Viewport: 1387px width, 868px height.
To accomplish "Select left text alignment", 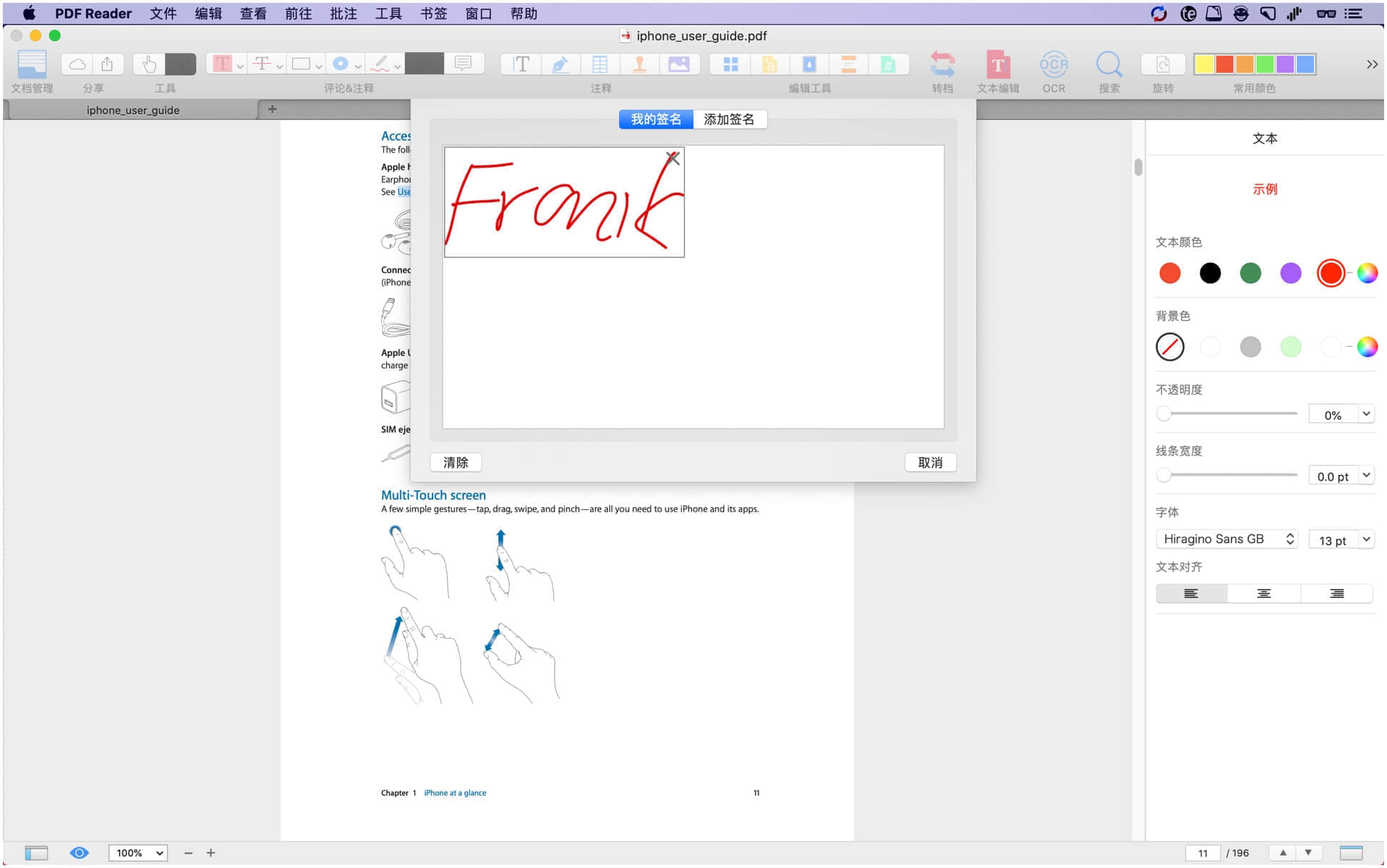I will [x=1191, y=593].
